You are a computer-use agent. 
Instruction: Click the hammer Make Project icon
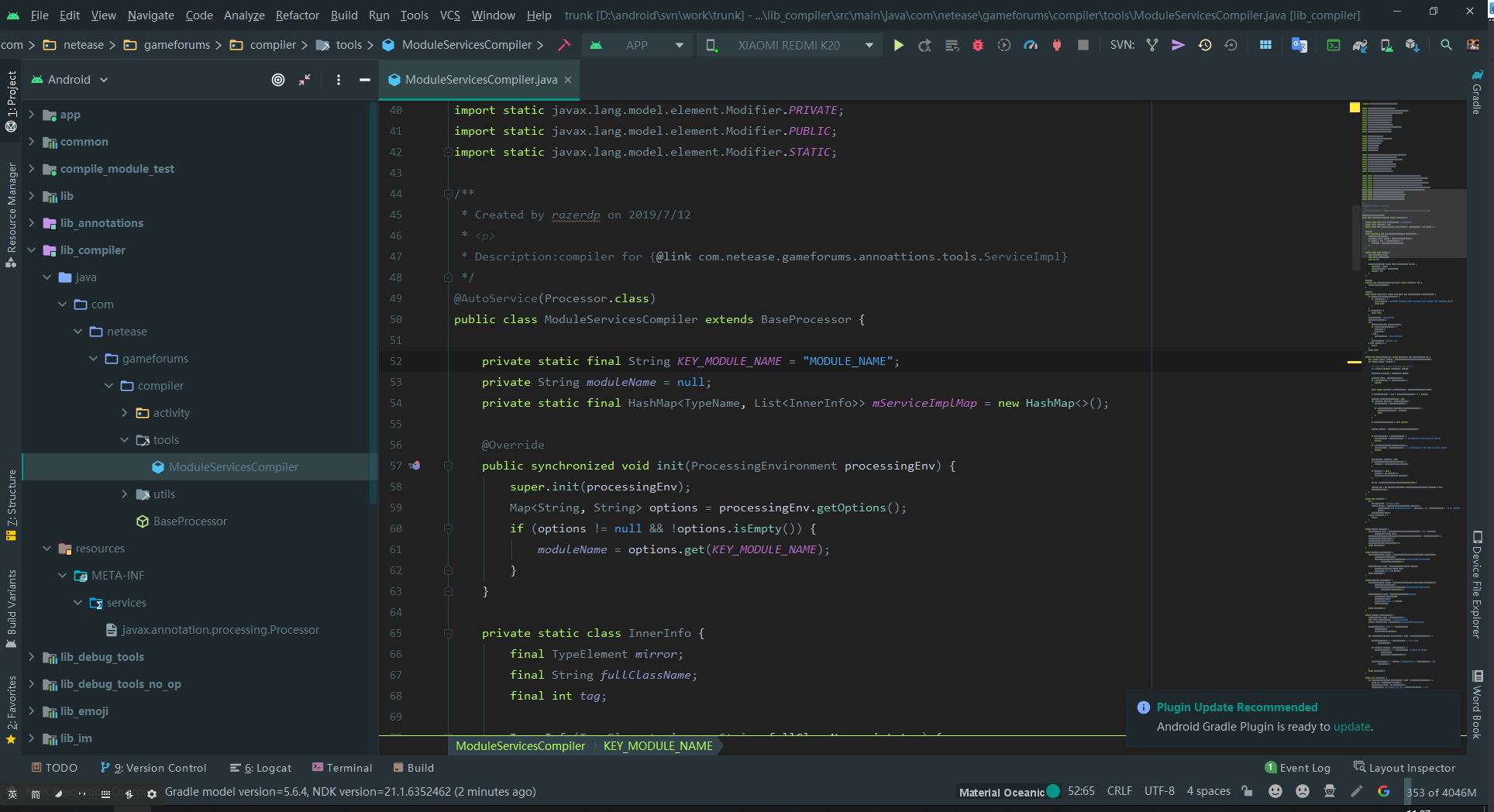point(564,46)
